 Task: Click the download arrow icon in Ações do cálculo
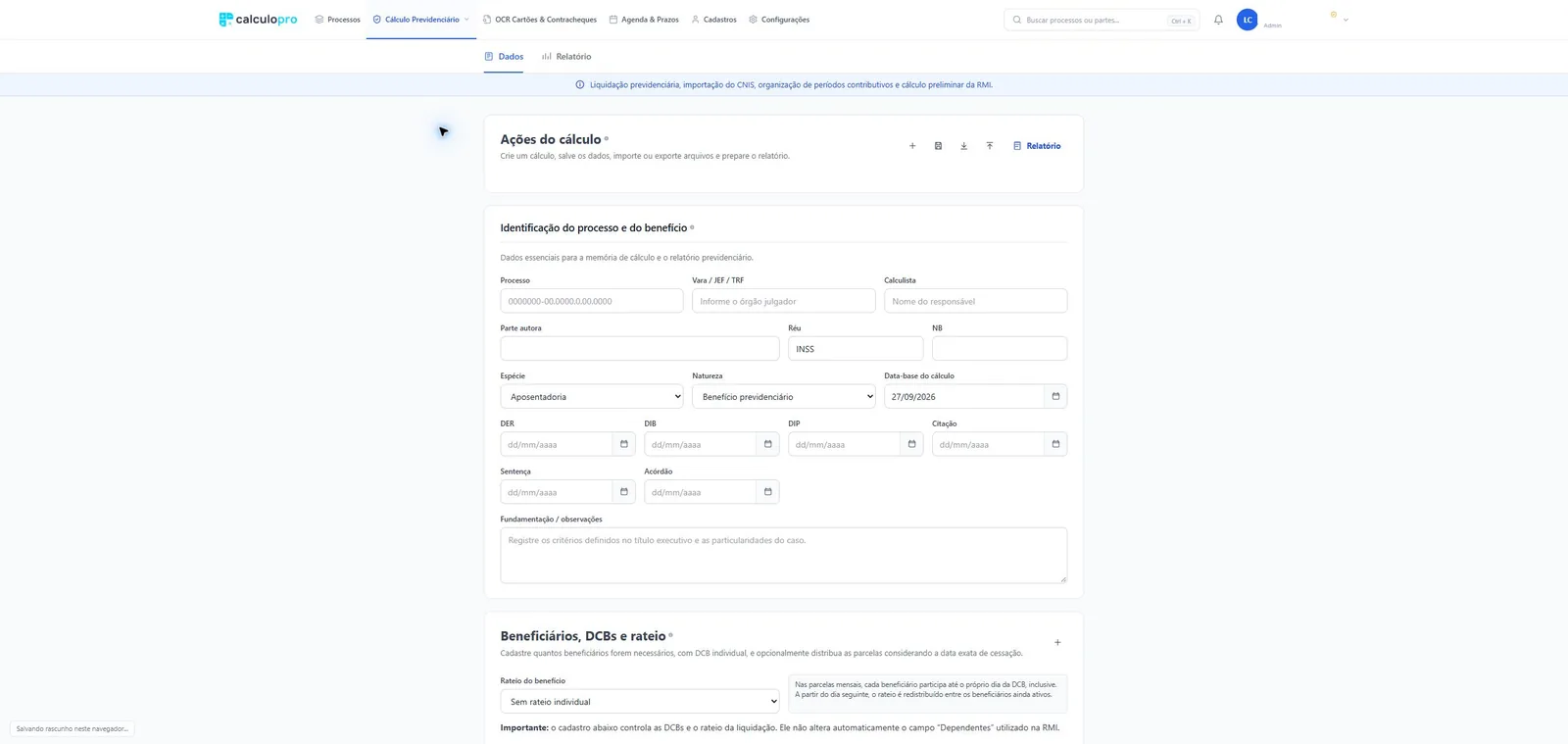(x=963, y=146)
